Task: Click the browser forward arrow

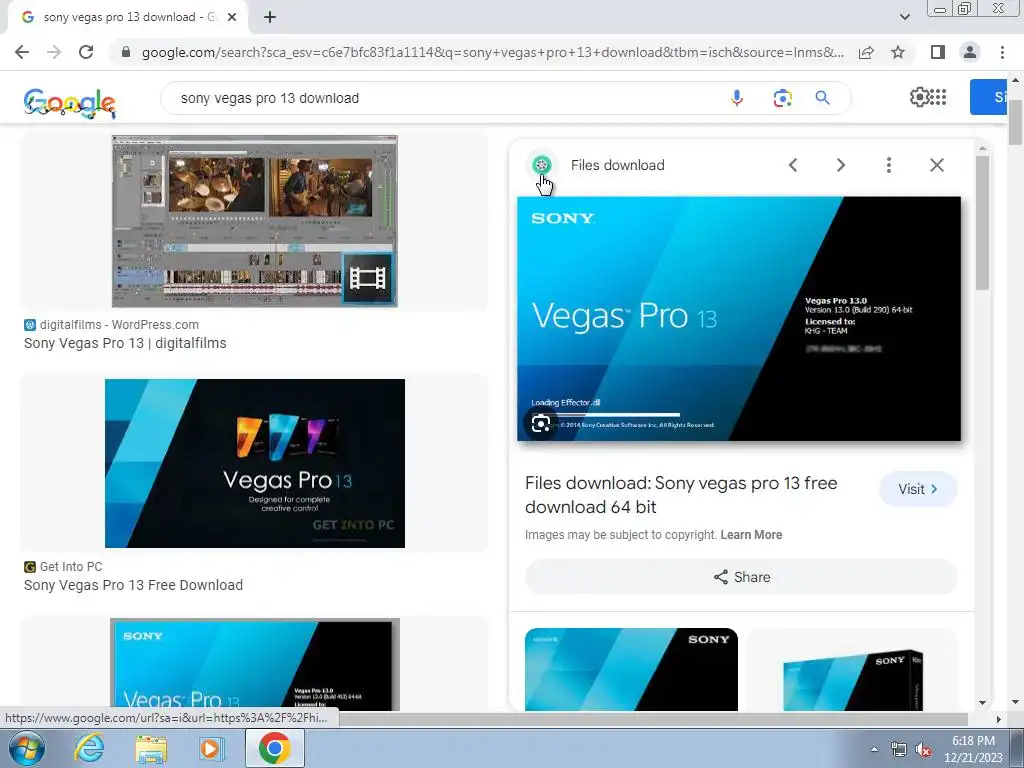Action: 54,52
